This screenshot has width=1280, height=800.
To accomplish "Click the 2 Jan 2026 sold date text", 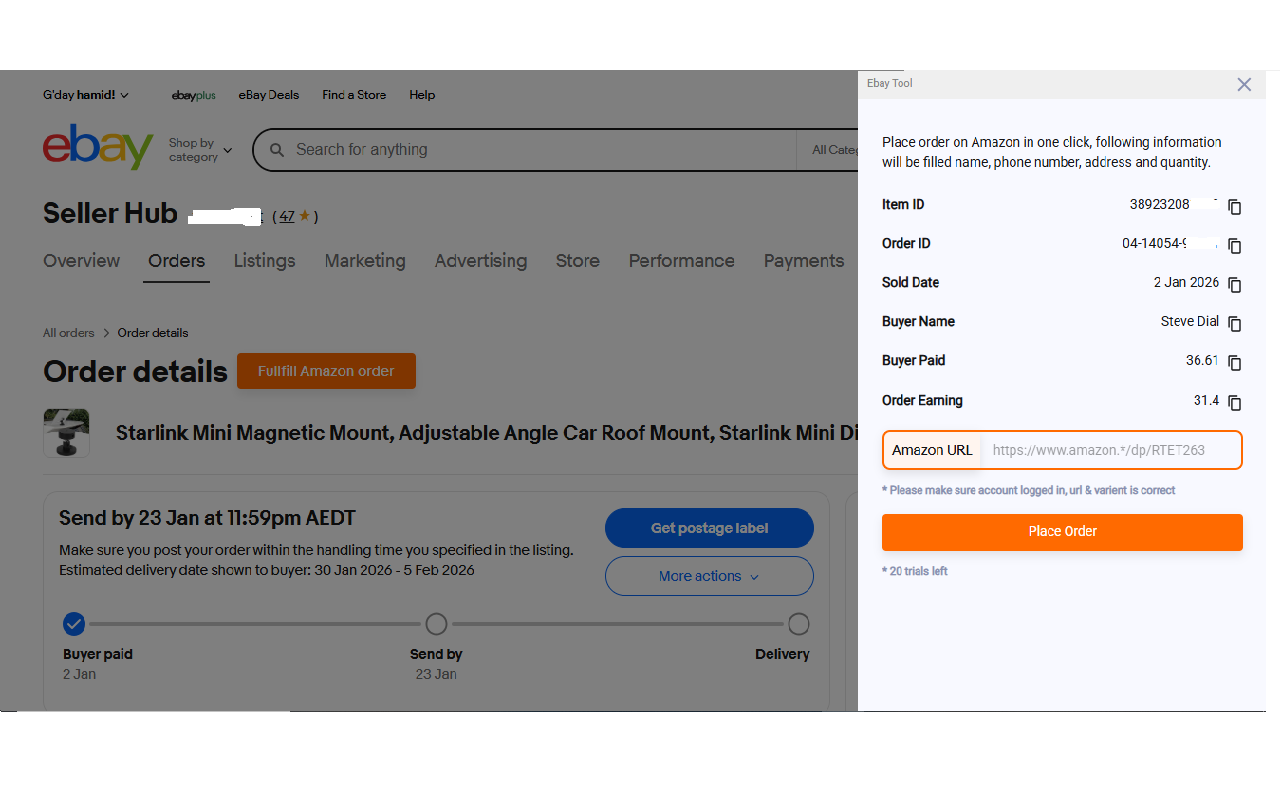I will 1186,283.
